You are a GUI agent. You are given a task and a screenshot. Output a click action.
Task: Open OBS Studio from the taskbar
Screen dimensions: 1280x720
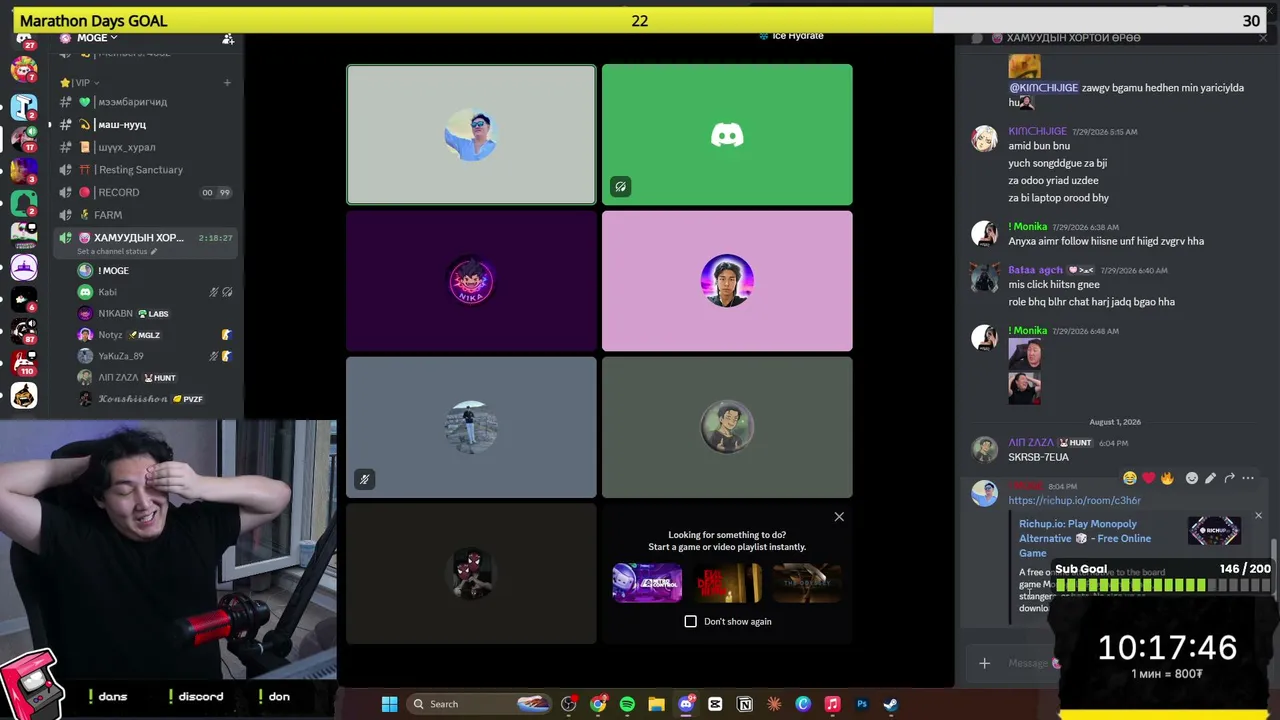[x=569, y=704]
